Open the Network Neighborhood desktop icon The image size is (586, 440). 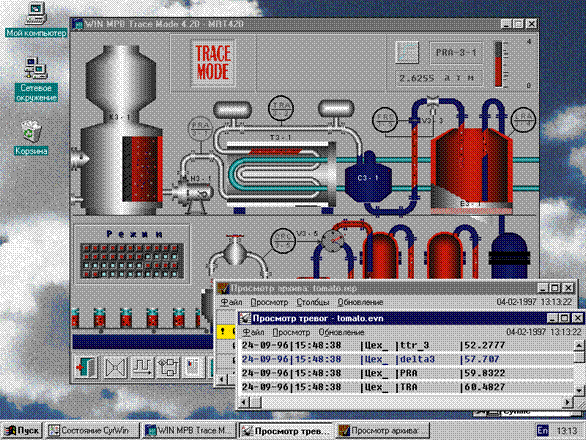tap(36, 79)
